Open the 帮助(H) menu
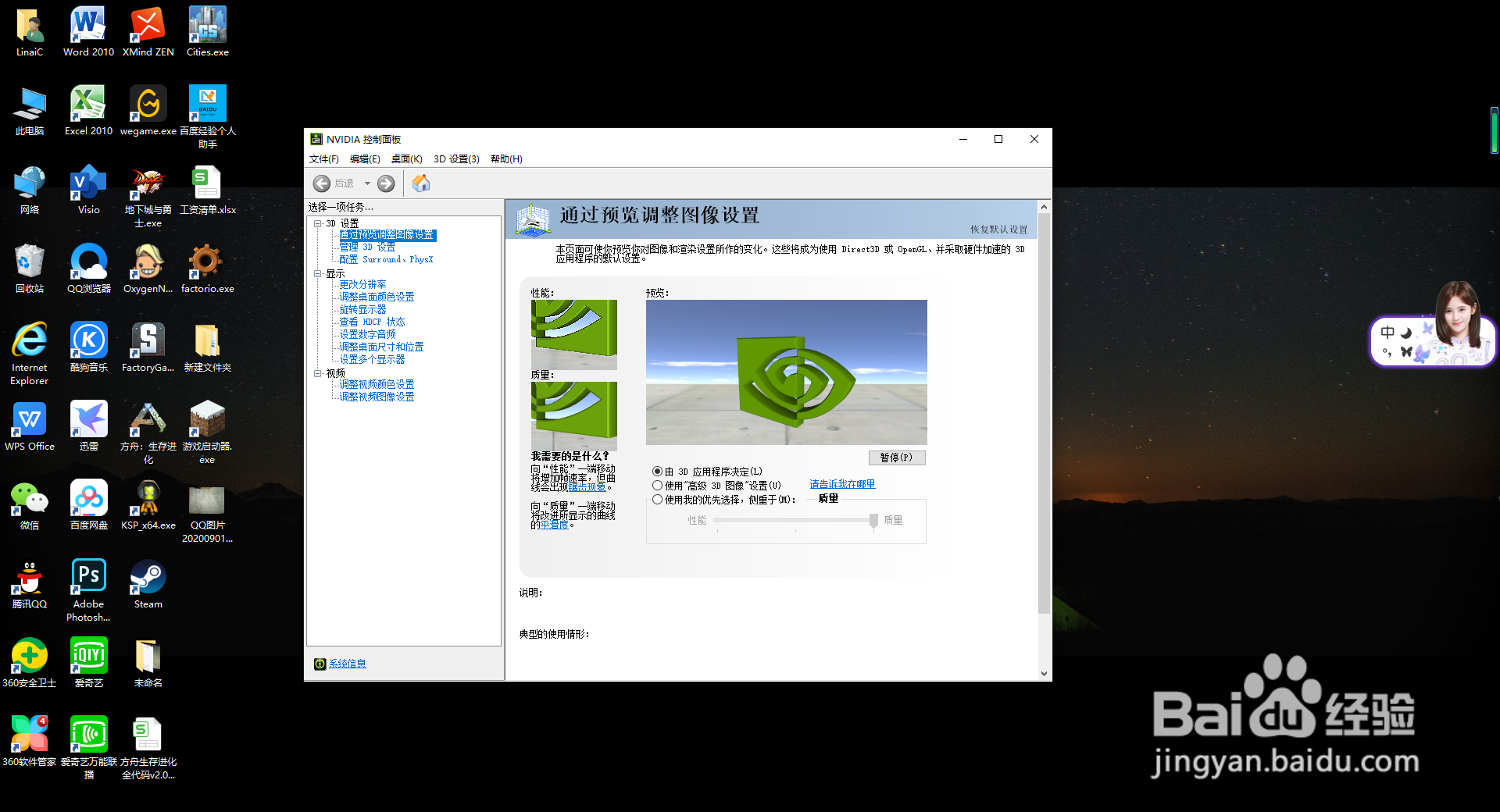 pyautogui.click(x=506, y=159)
